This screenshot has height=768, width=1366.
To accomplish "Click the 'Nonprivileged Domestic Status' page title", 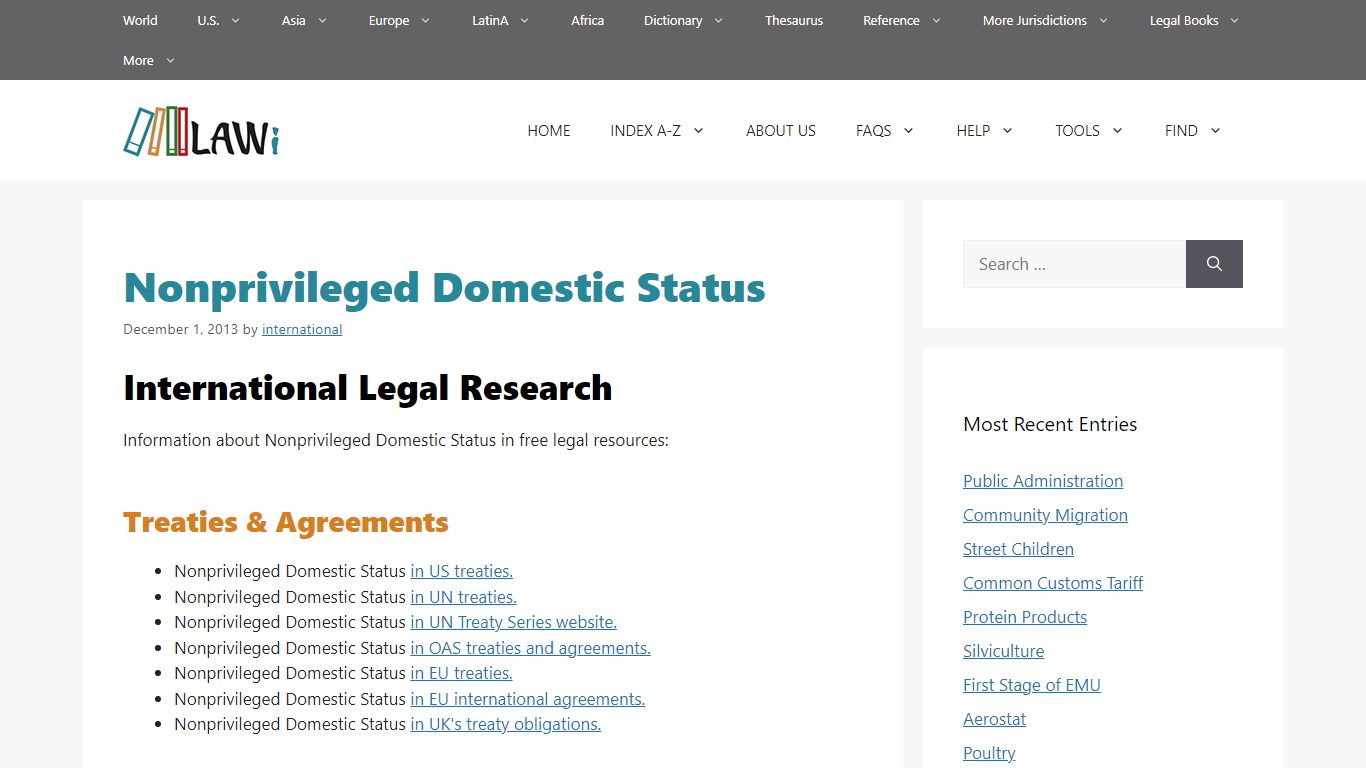I will (x=444, y=288).
